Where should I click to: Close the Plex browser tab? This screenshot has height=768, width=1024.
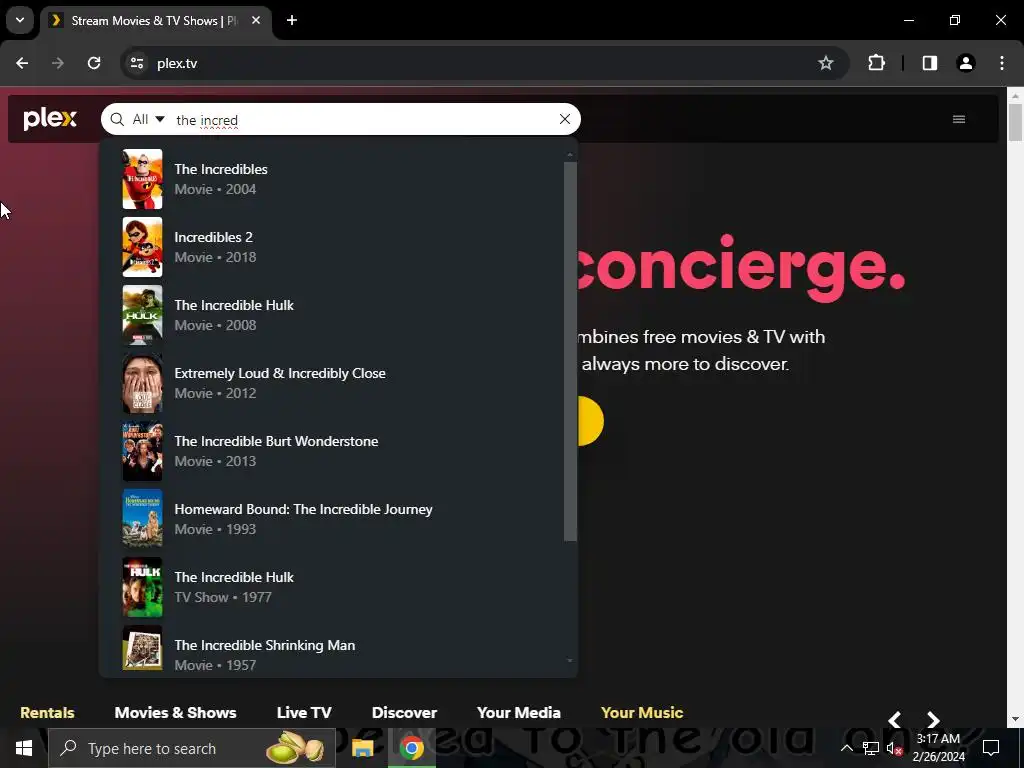(256, 20)
